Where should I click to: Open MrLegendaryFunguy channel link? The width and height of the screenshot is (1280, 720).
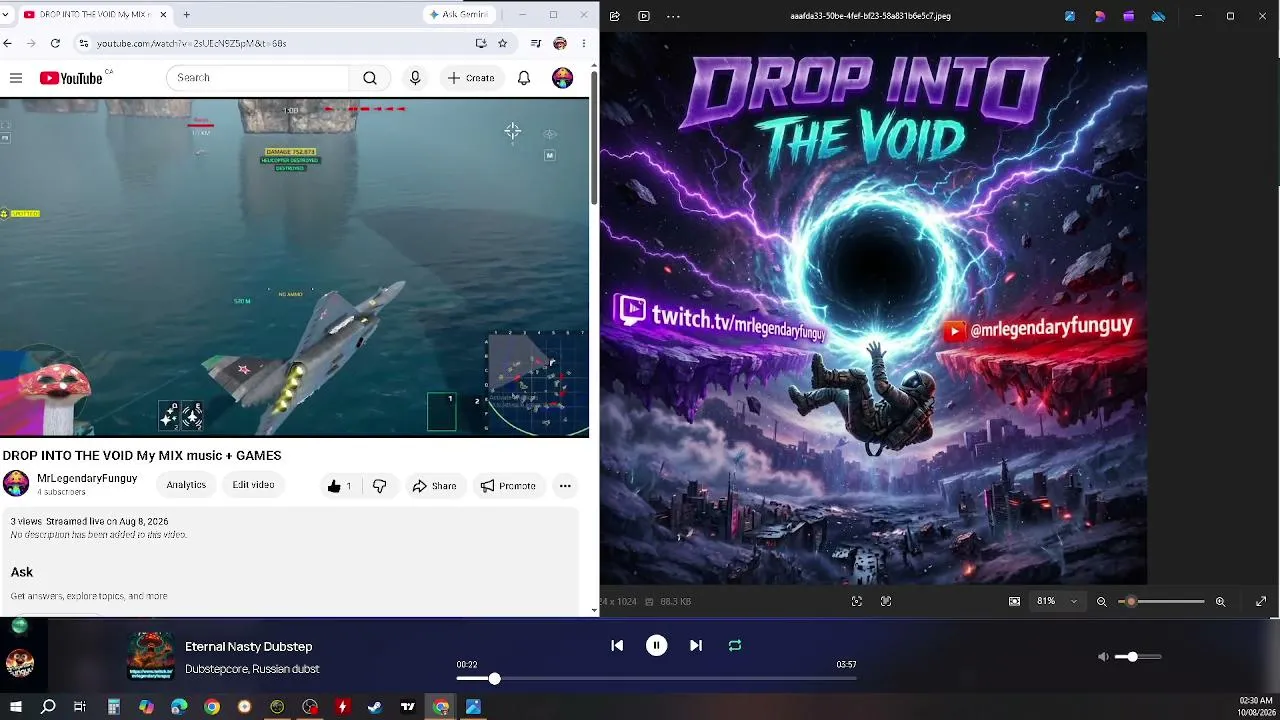87,479
